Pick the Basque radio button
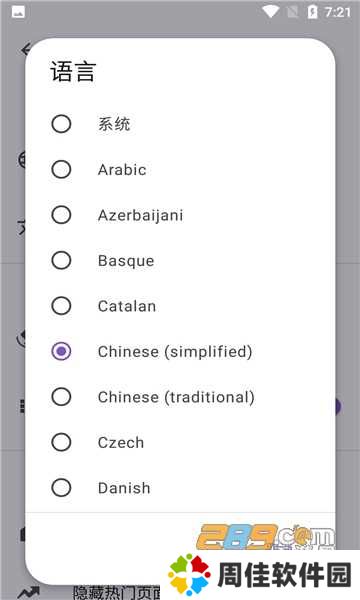Screen dimensions: 360x600 point(61,261)
